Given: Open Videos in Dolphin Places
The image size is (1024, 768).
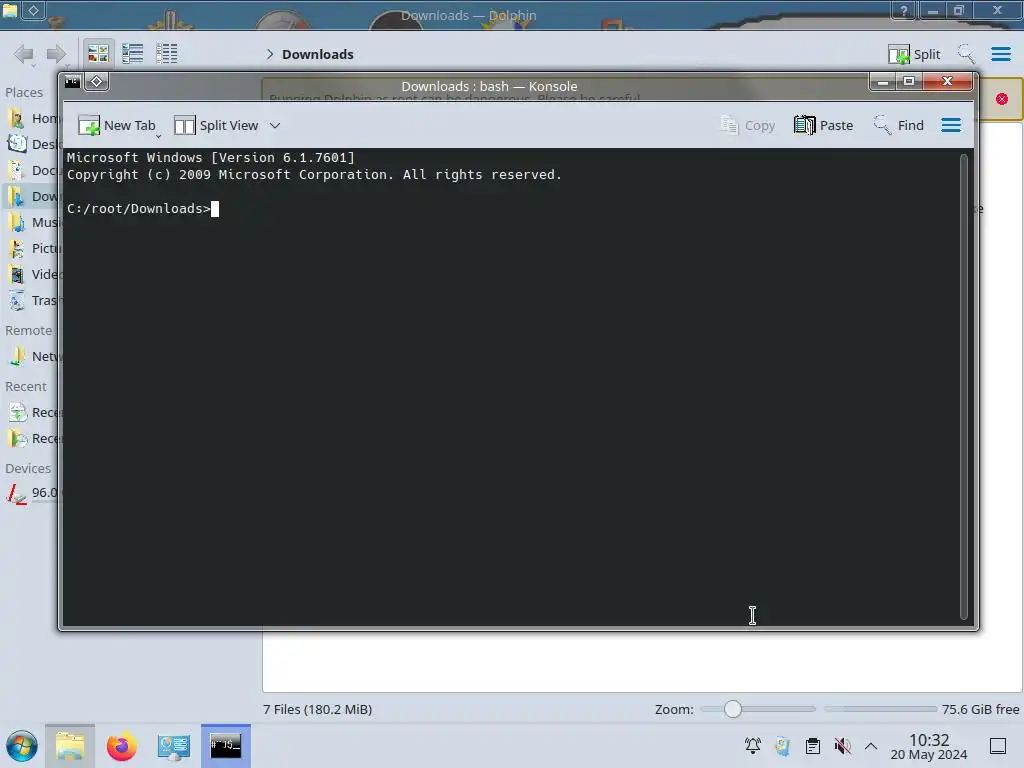Looking at the screenshot, I should point(33,274).
